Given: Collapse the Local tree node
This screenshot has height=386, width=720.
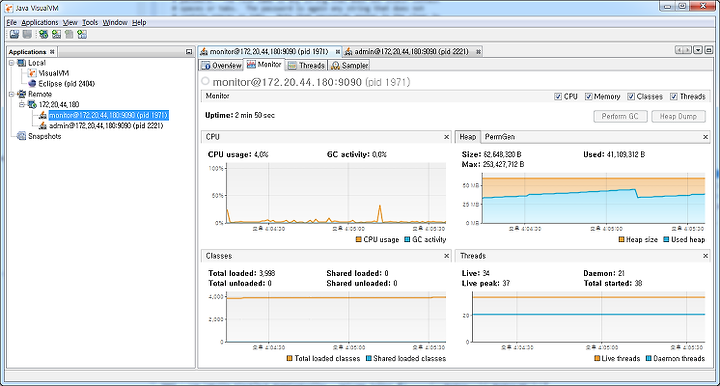Looking at the screenshot, I should [x=11, y=63].
